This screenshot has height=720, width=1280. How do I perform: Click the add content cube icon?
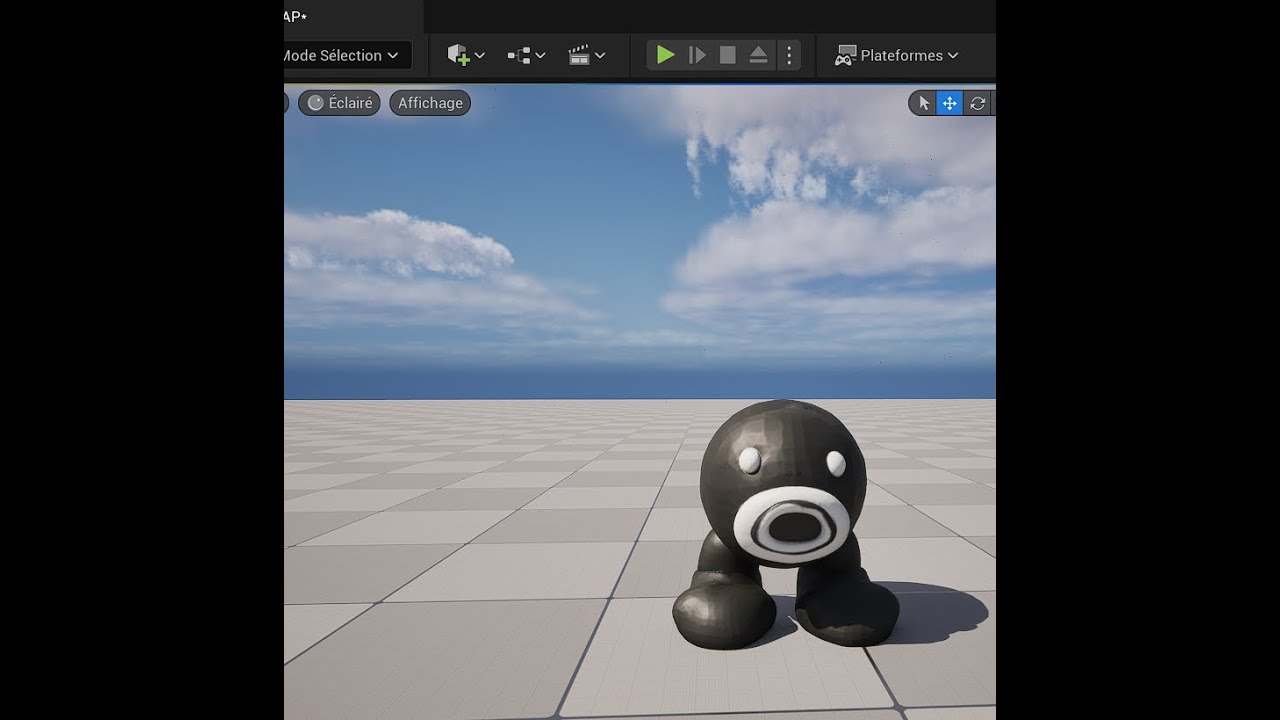coord(458,55)
